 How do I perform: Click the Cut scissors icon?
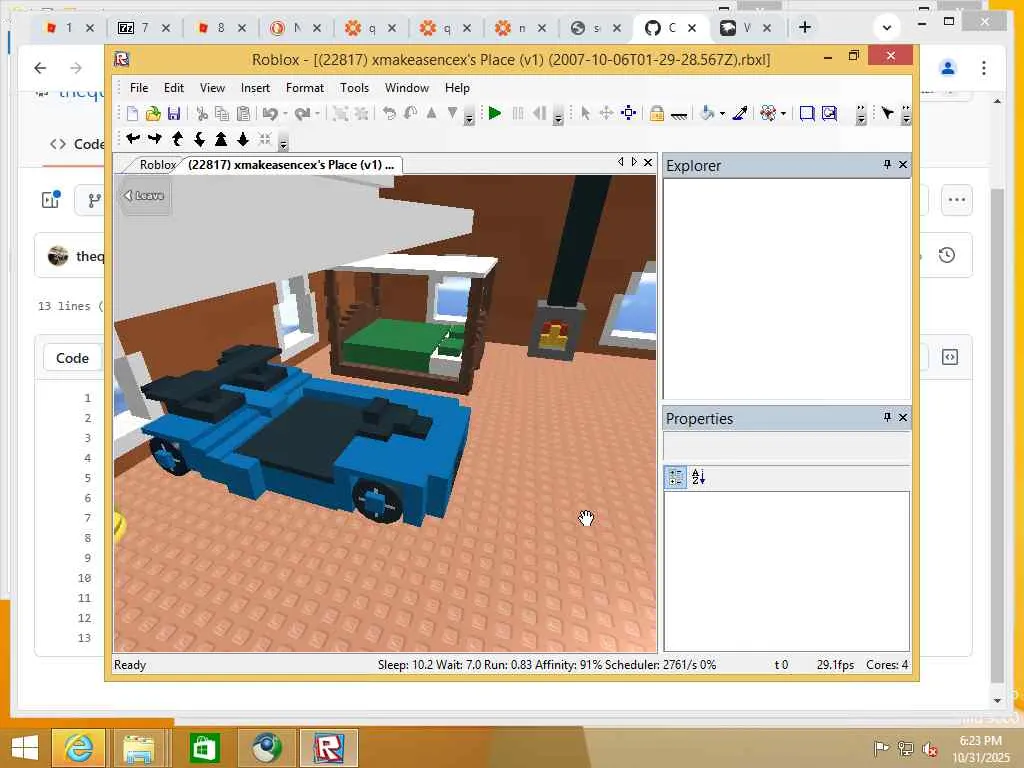click(x=202, y=114)
